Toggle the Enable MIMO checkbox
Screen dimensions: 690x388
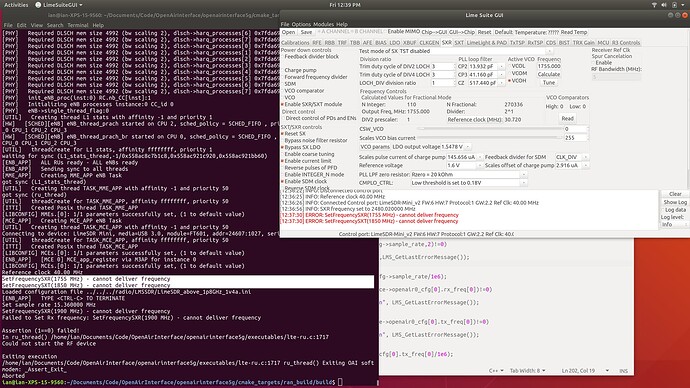pos(403,32)
